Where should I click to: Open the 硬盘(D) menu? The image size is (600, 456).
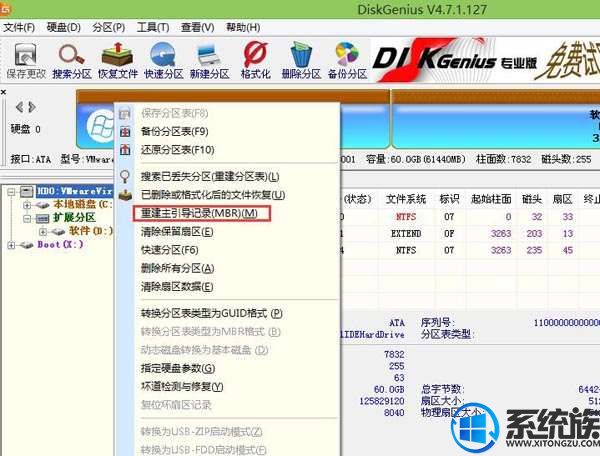tap(64, 28)
